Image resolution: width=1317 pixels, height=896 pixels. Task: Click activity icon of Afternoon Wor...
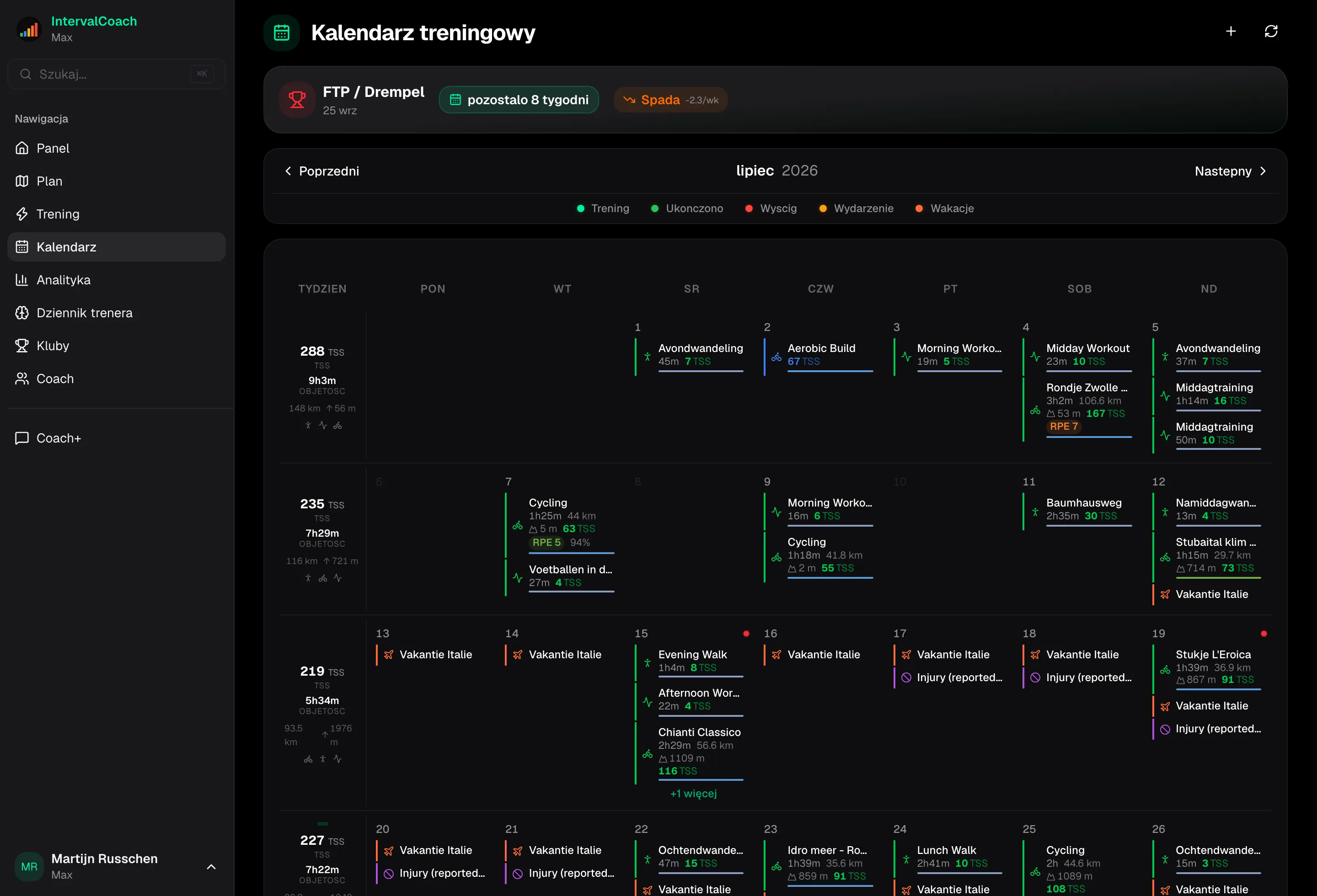coord(647,702)
